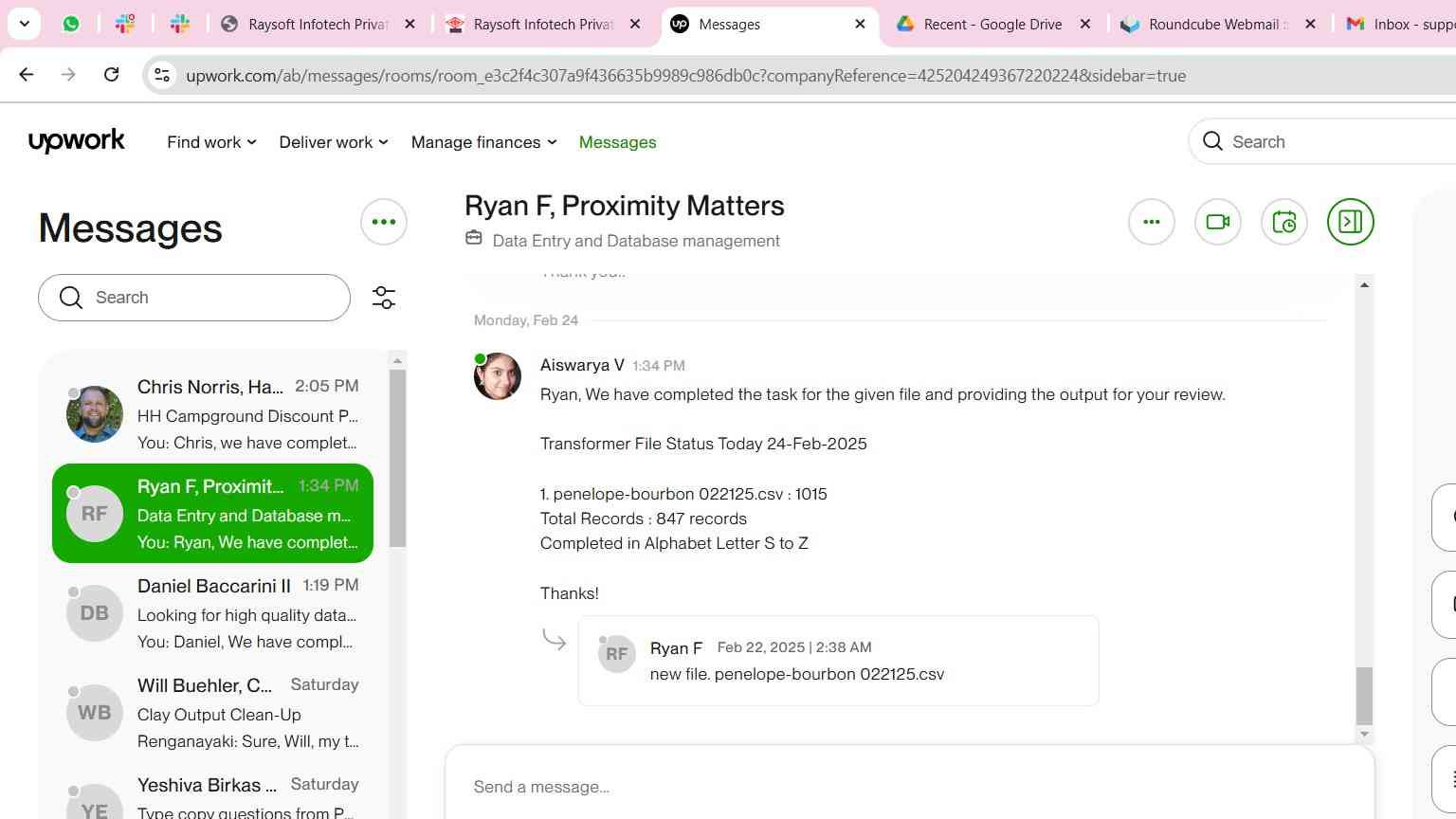The image size is (1456, 819).
Task: Go forward in browser history
Action: [68, 75]
